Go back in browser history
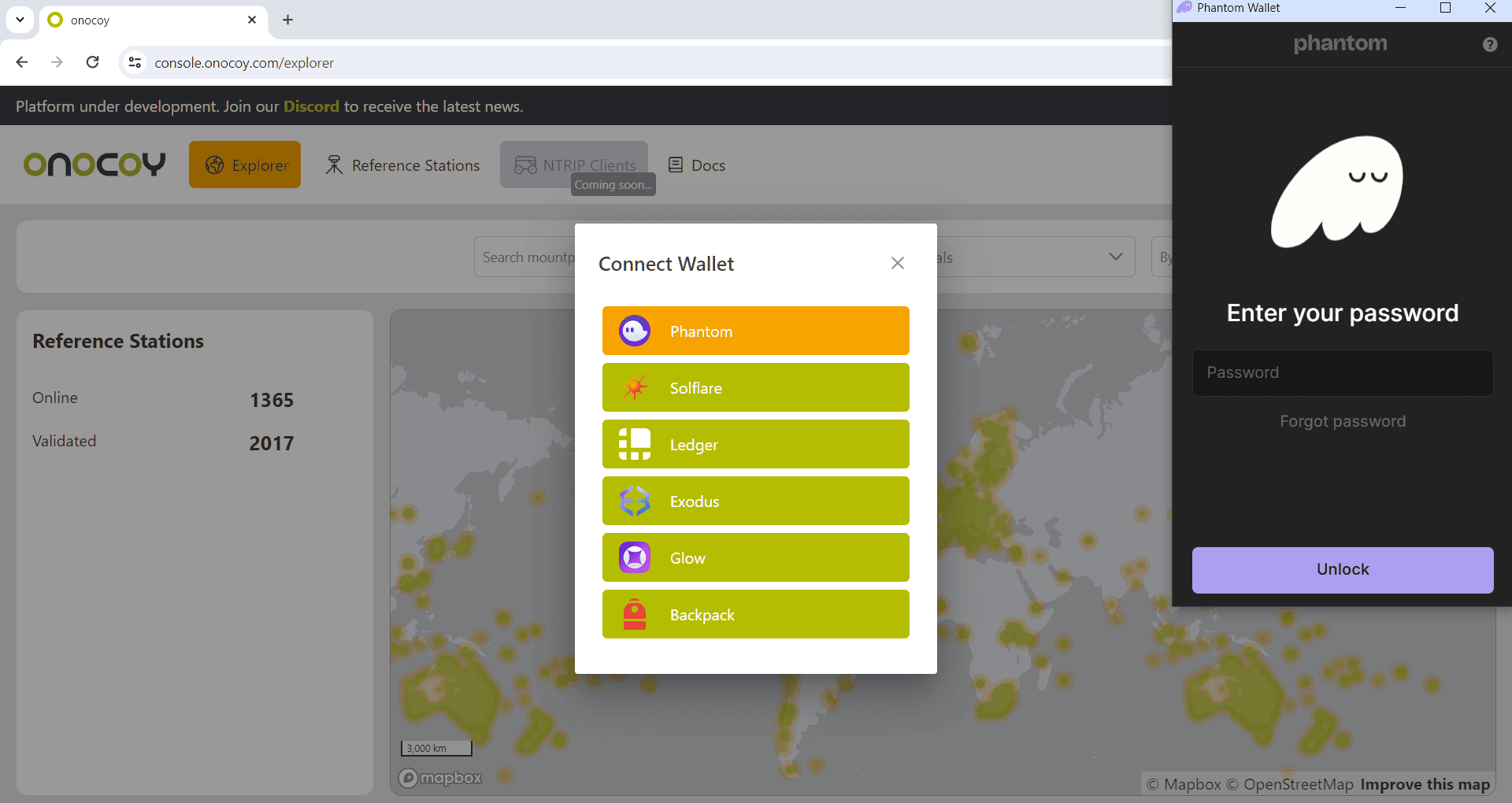This screenshot has width=1512, height=803. click(22, 62)
